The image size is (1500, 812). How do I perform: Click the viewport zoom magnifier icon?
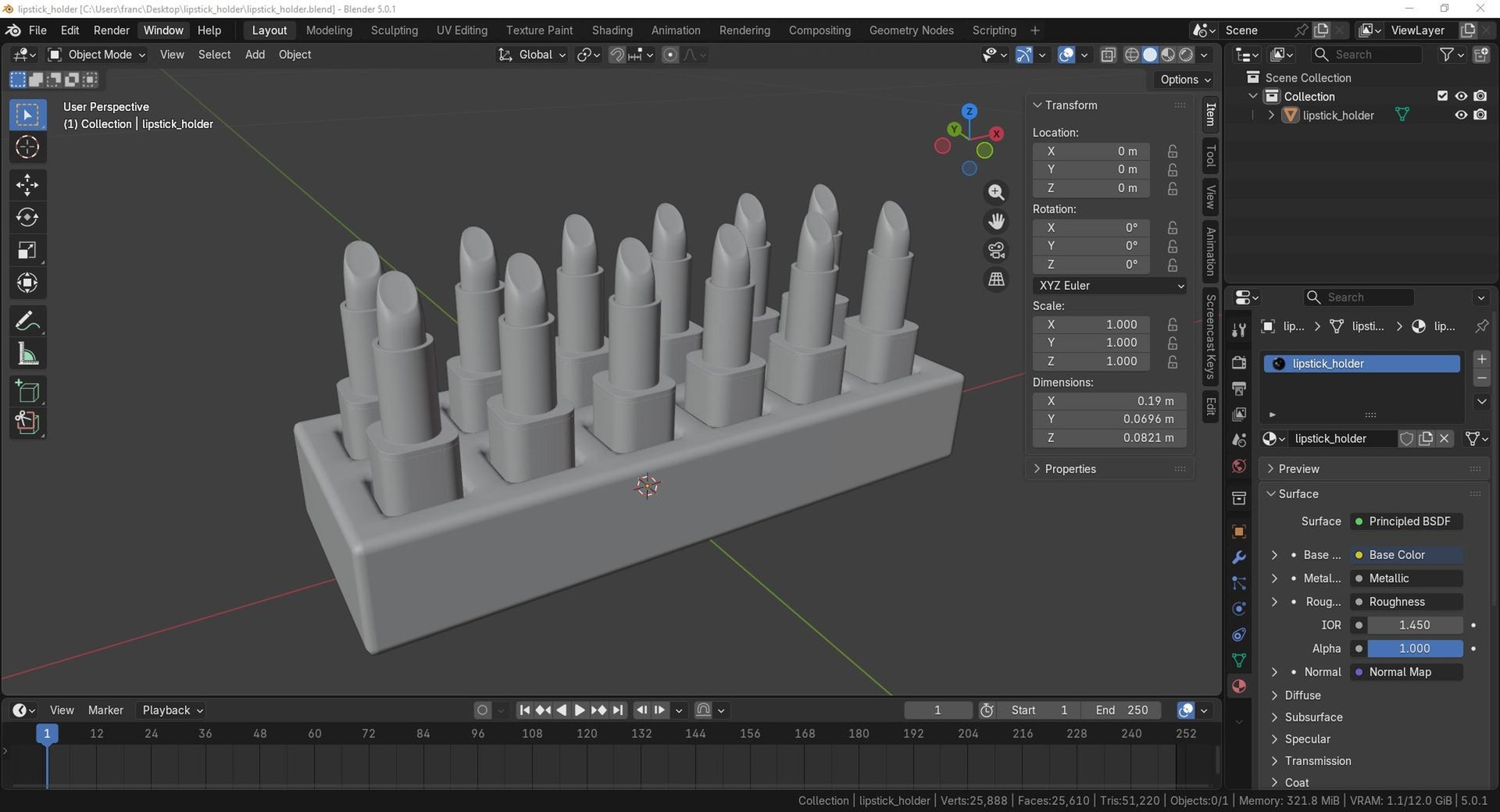tap(996, 193)
